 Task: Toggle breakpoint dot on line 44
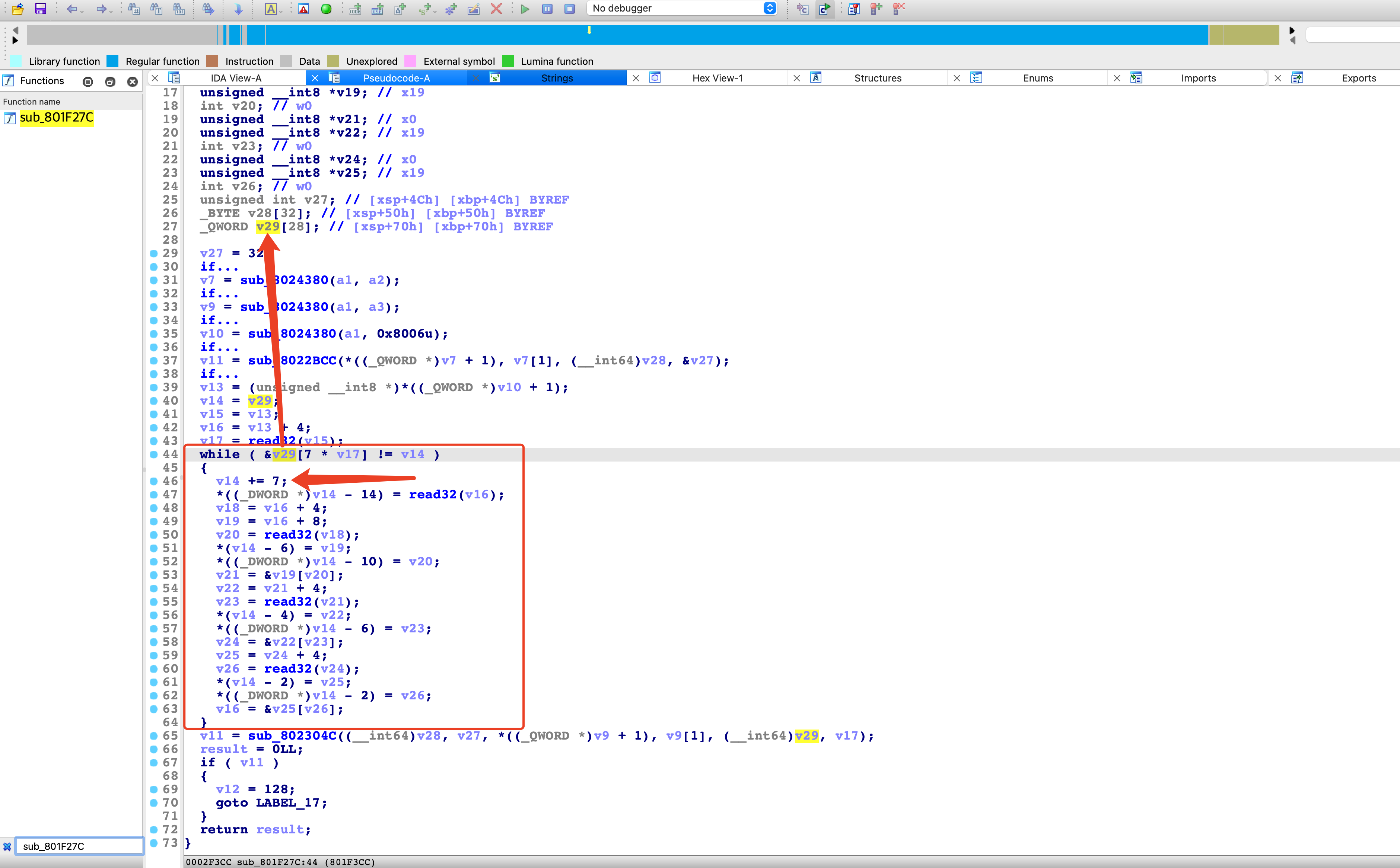[x=153, y=454]
